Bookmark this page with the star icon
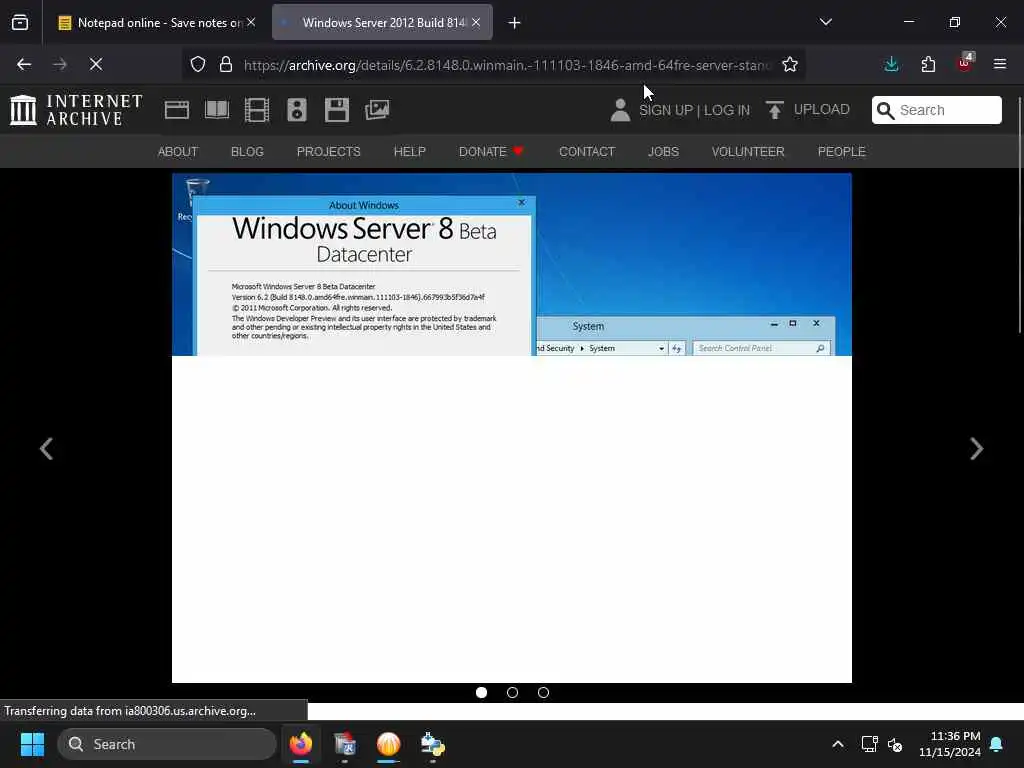The image size is (1024, 768). (790, 64)
